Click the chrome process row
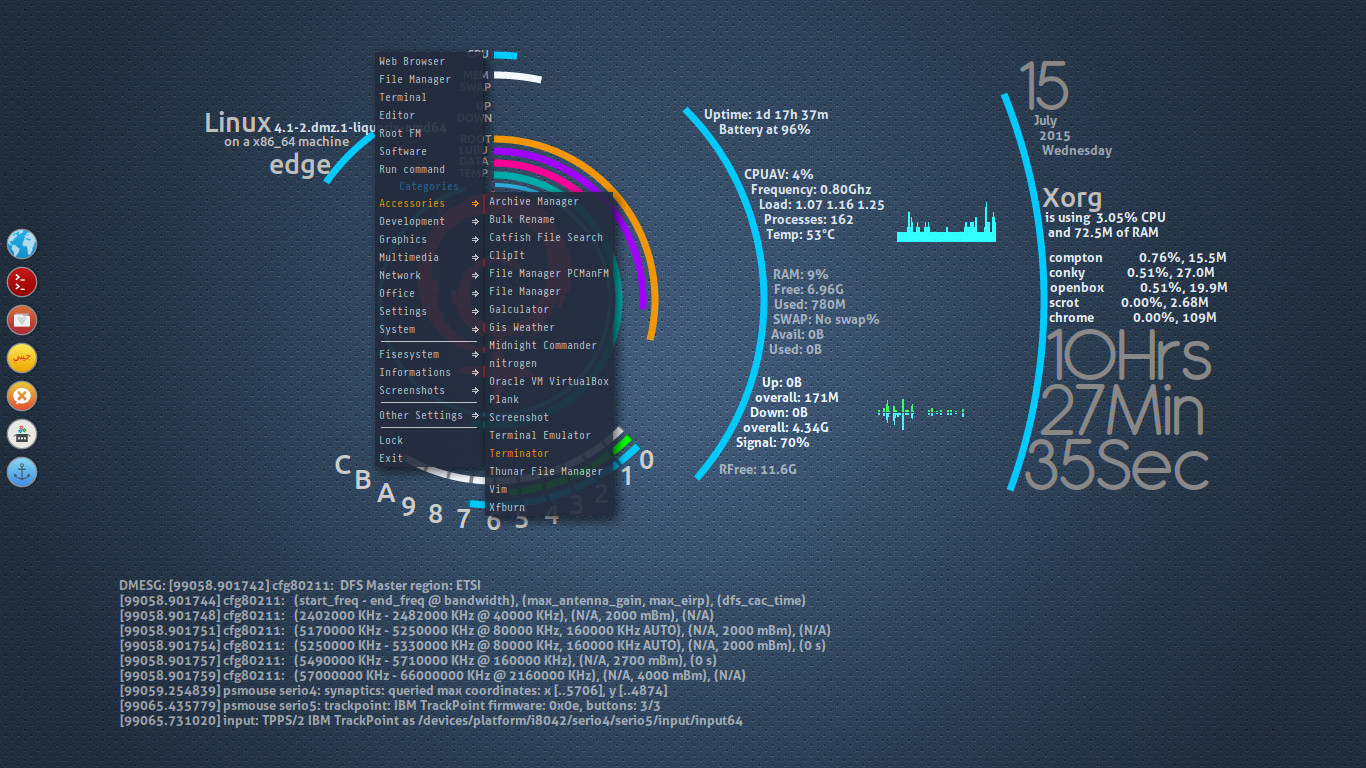The image size is (1366, 768). [x=1133, y=318]
